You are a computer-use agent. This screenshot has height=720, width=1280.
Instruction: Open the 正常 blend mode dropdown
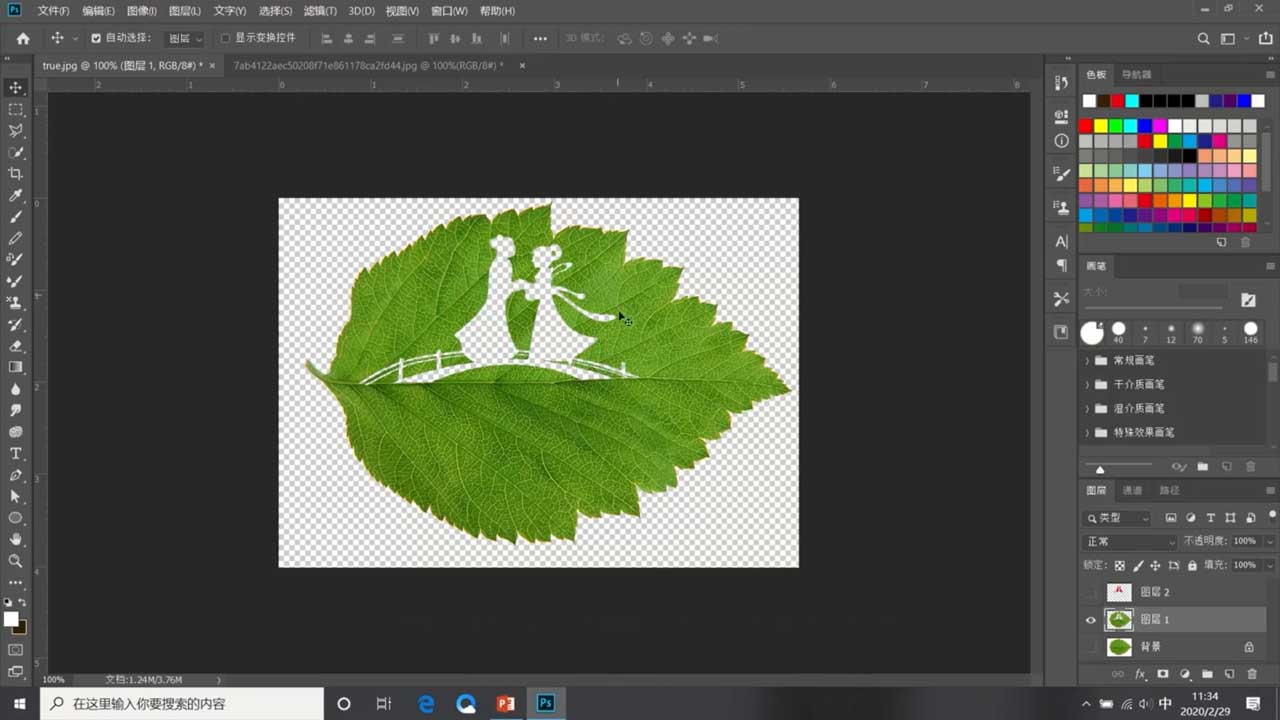pos(1130,541)
